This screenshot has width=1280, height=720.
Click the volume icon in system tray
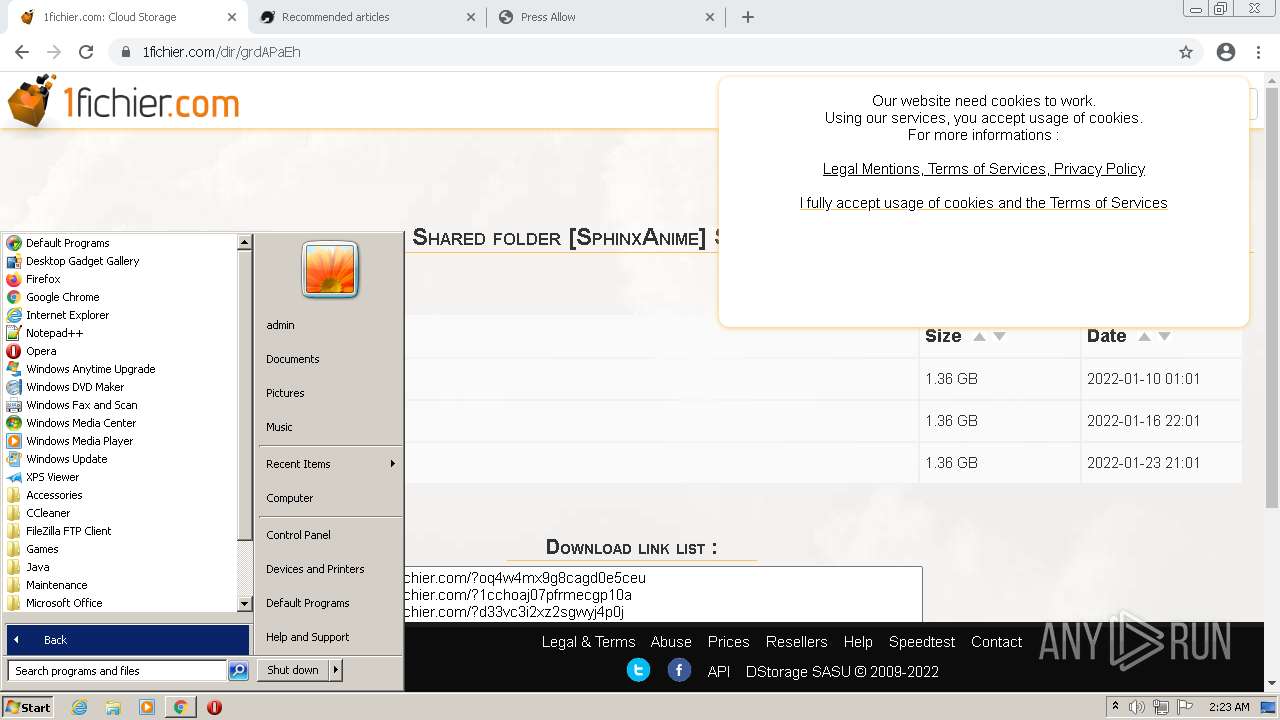1137,707
